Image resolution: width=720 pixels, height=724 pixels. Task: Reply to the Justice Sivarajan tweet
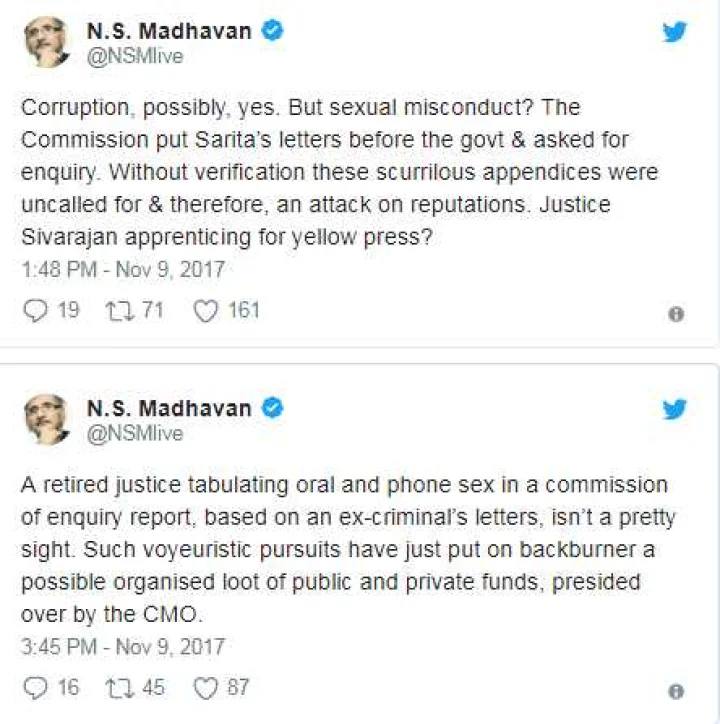[36, 310]
